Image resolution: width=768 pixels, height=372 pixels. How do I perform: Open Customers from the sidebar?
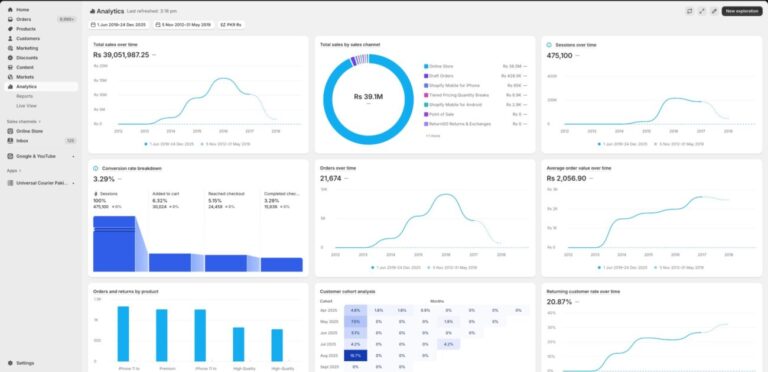(41, 38)
